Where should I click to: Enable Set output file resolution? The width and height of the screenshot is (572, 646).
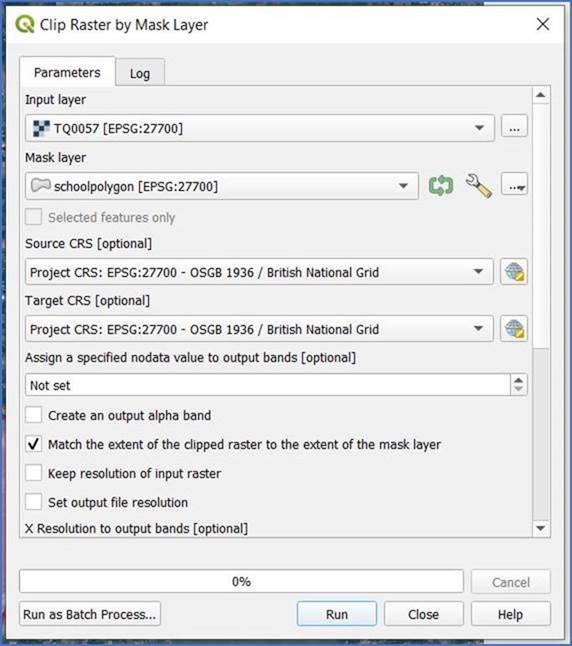pos(33,502)
